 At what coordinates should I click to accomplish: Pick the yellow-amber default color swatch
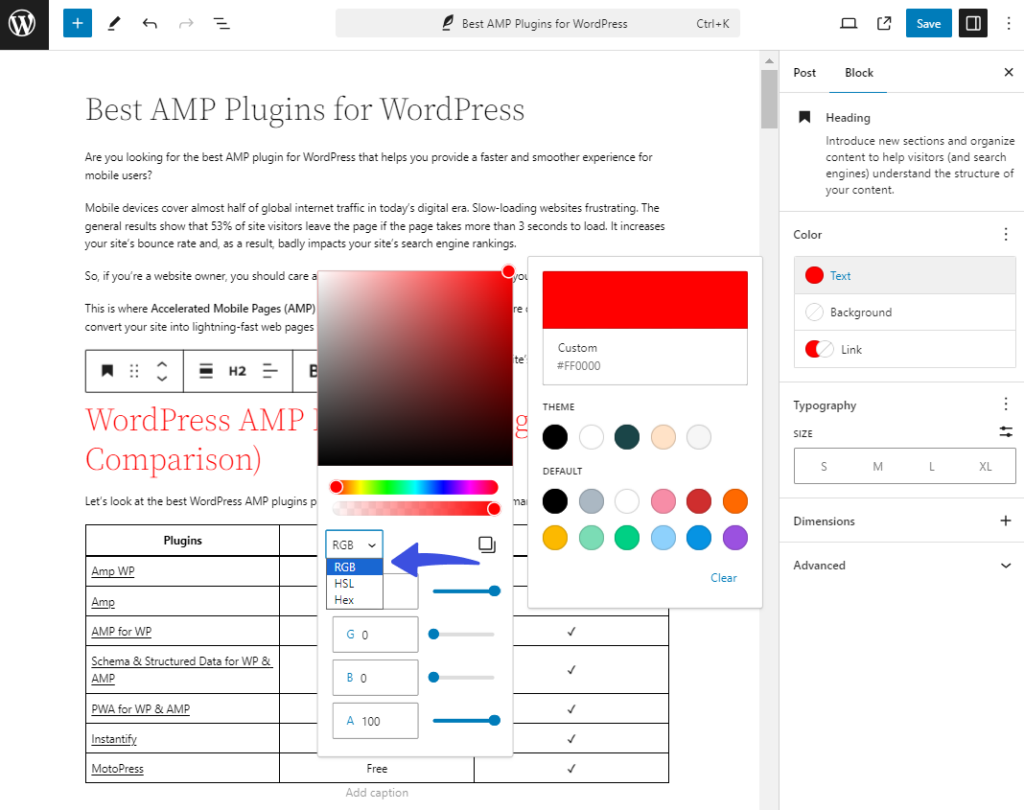[x=554, y=538]
